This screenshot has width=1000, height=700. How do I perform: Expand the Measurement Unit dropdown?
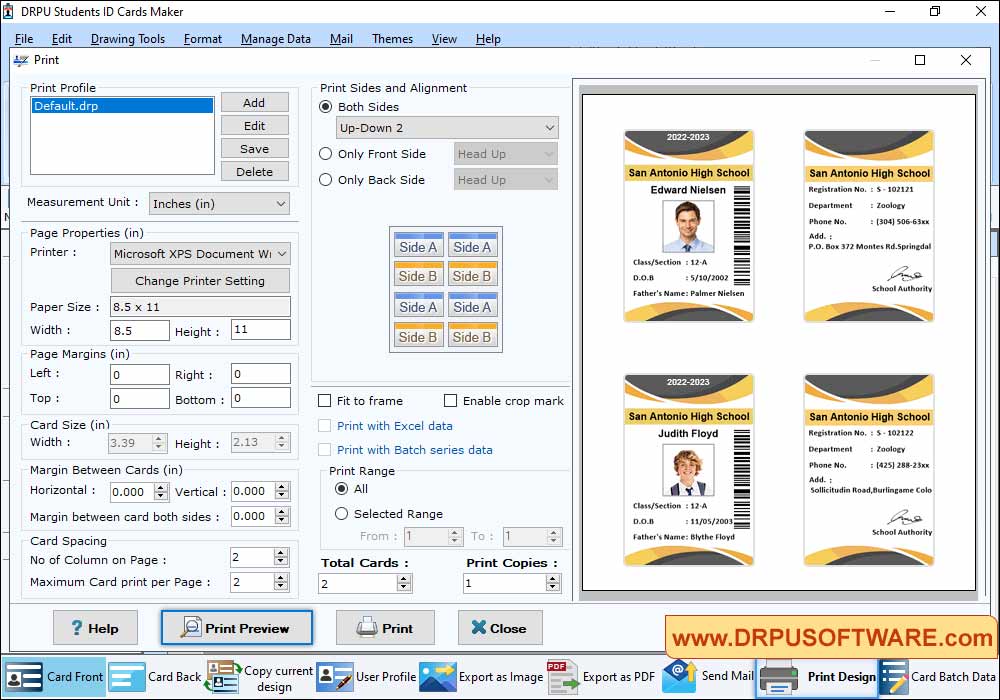219,203
